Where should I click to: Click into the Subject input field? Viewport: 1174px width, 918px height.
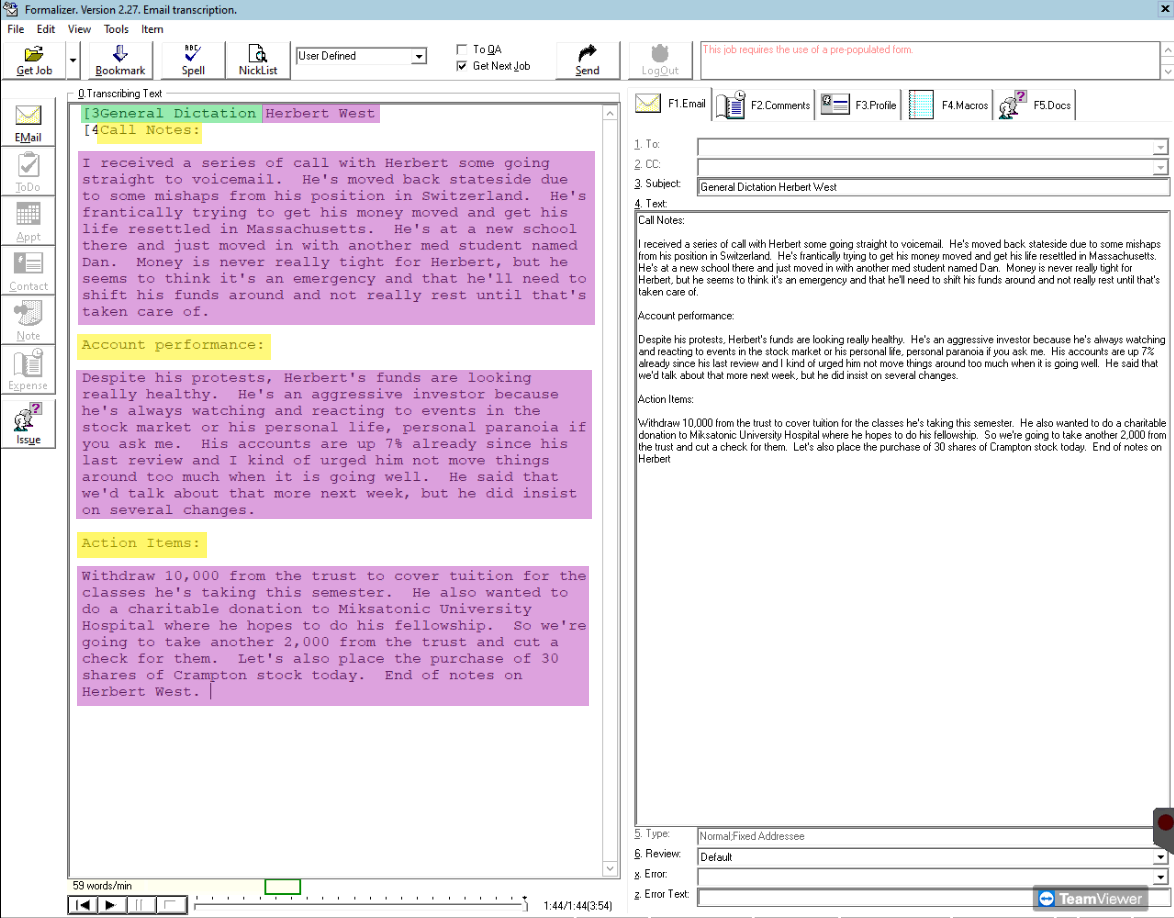coord(932,187)
